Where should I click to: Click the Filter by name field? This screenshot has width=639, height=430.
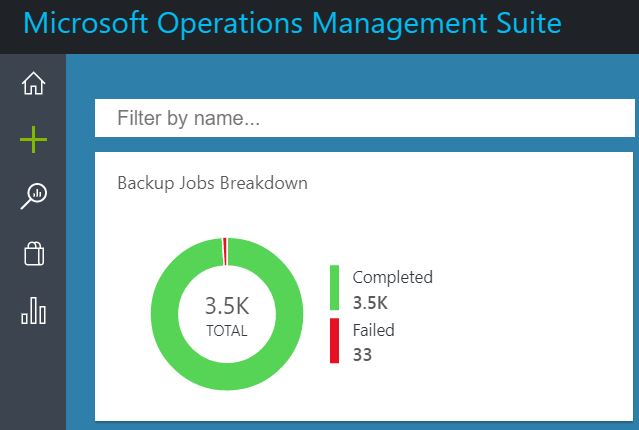click(365, 118)
